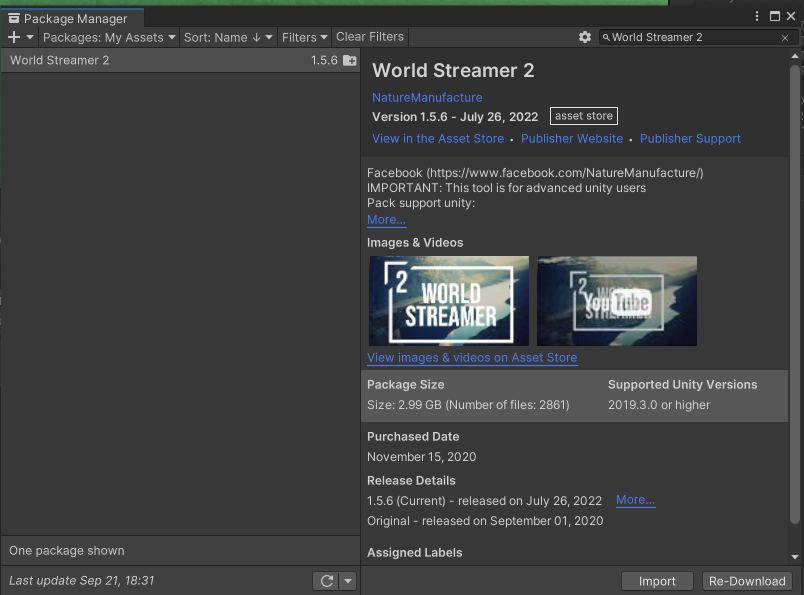Click 'November 15, 2020' purchased date
Image resolution: width=804 pixels, height=595 pixels.
pyautogui.click(x=421, y=457)
